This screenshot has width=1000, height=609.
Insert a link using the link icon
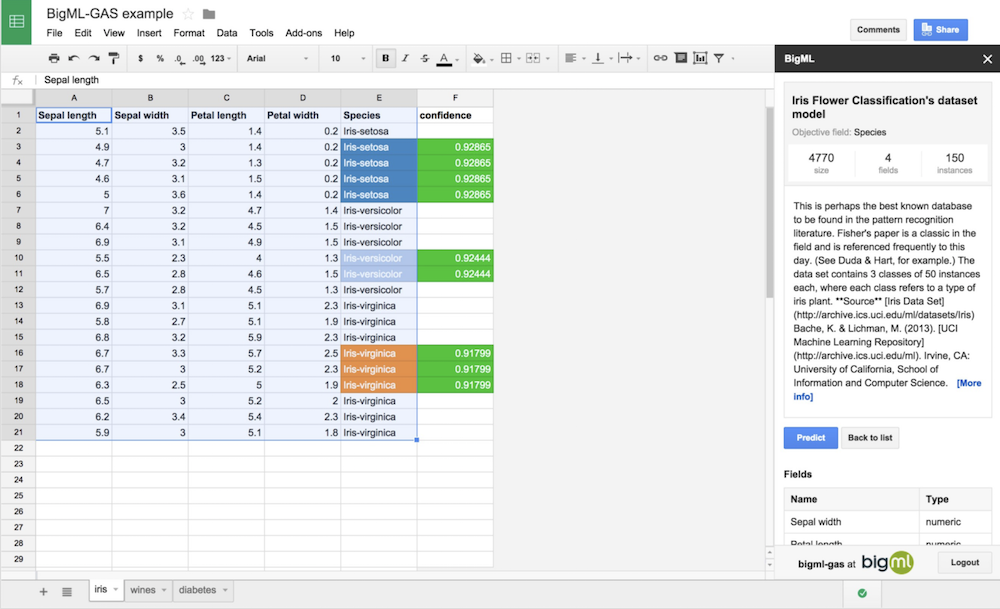(x=660, y=59)
